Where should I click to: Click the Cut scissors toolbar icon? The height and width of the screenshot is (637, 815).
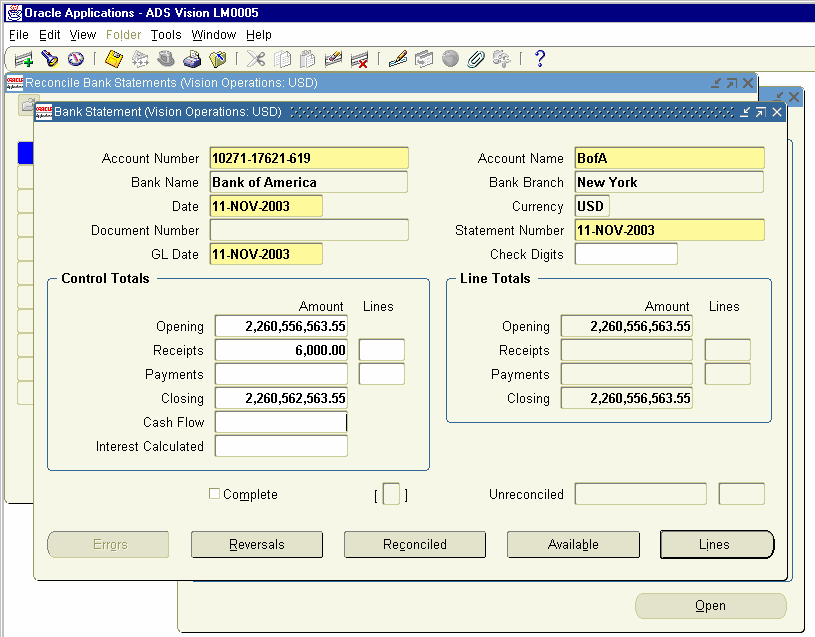[256, 59]
